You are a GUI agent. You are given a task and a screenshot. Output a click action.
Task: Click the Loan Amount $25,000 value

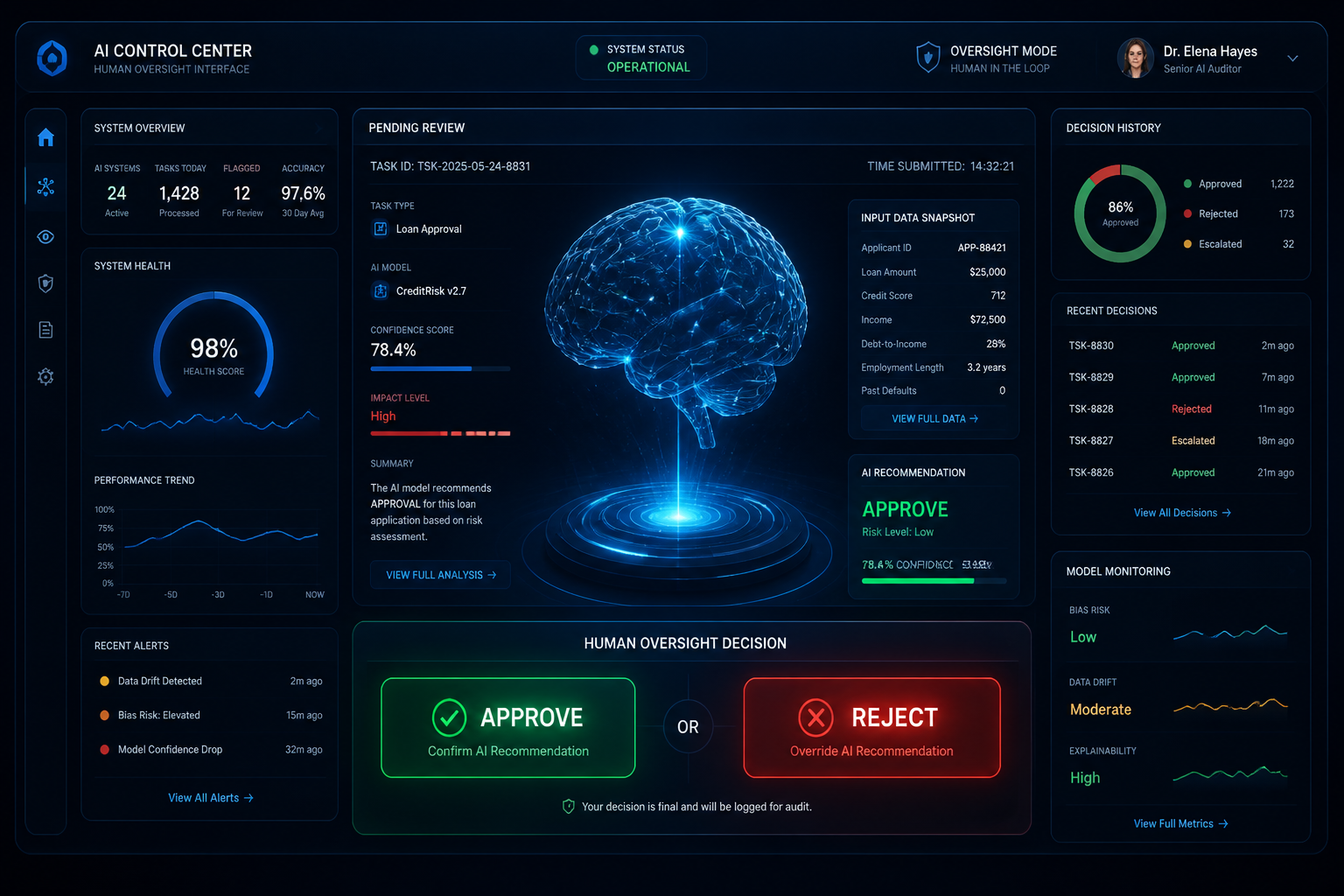(x=987, y=272)
